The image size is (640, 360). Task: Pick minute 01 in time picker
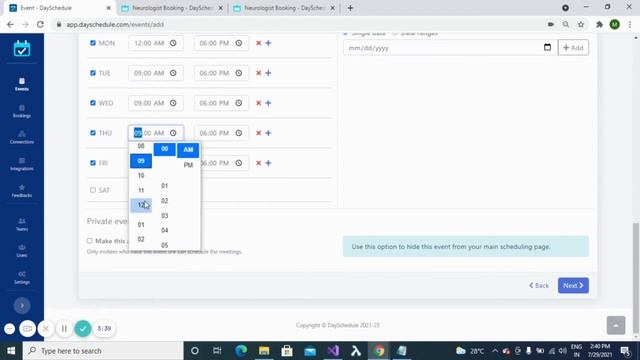pos(164,186)
